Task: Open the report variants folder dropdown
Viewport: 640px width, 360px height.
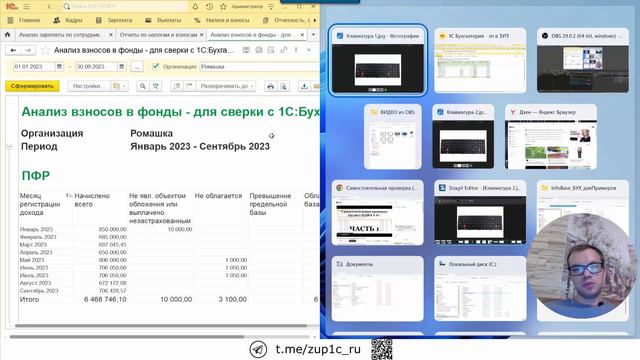Action: point(119,86)
